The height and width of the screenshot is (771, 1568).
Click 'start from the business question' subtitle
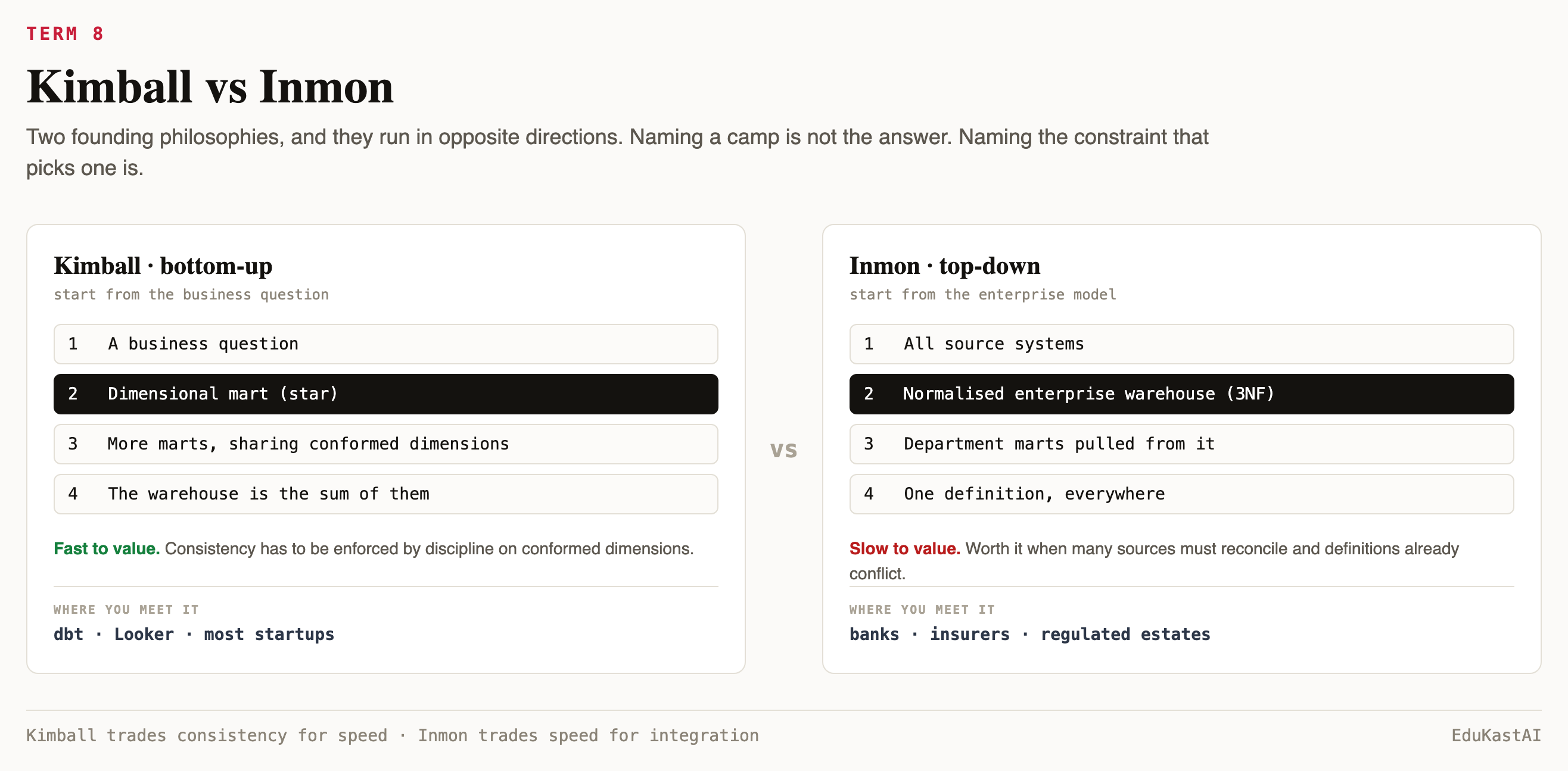pyautogui.click(x=191, y=295)
